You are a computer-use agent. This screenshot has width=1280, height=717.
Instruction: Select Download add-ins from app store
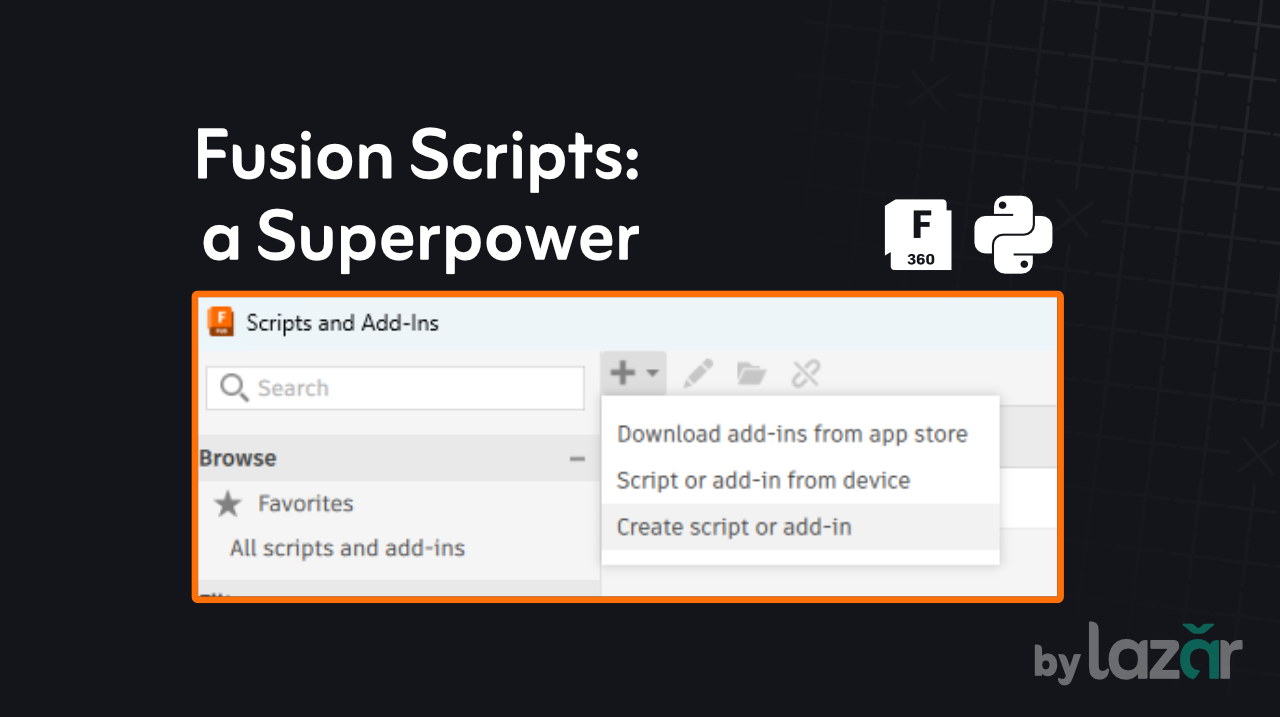[x=792, y=434]
